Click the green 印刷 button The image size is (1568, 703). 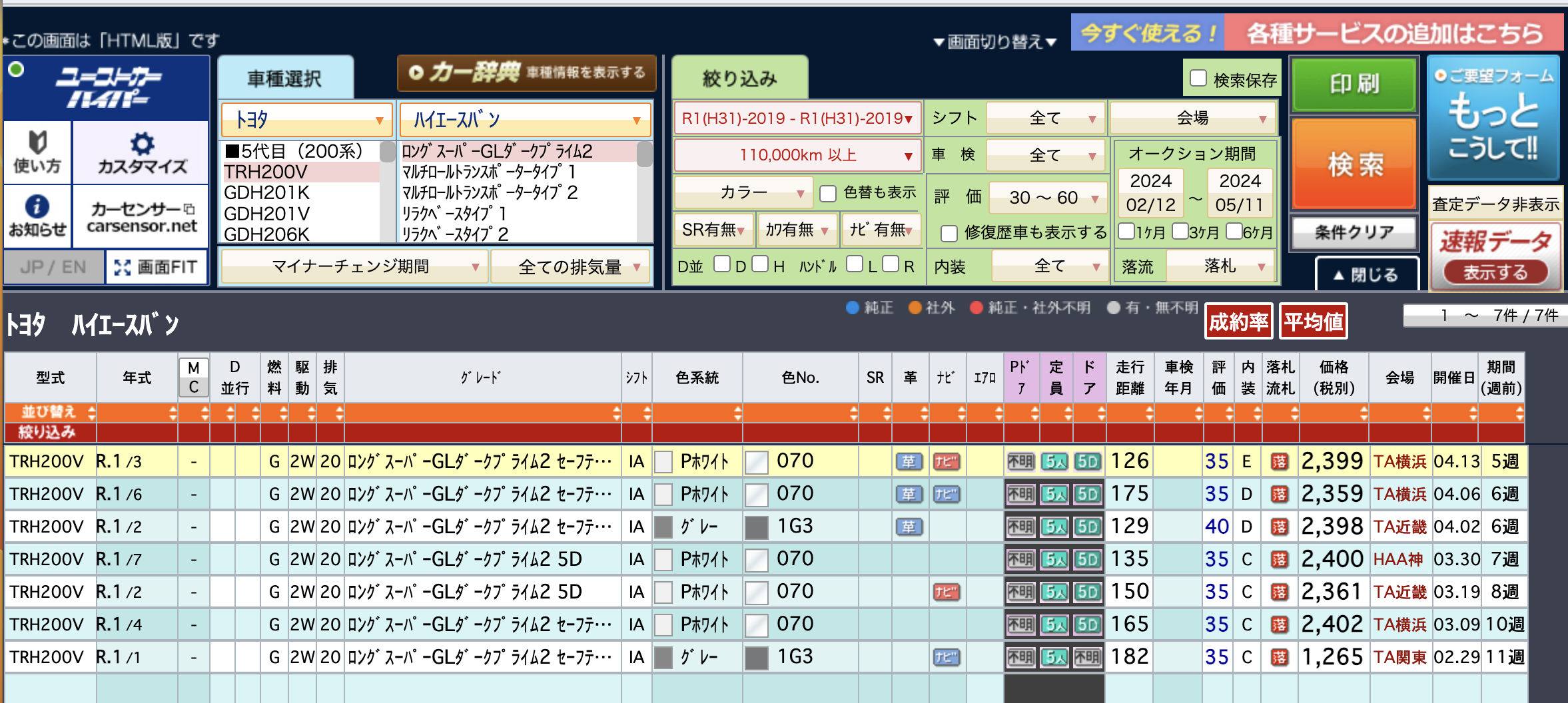tap(1354, 84)
